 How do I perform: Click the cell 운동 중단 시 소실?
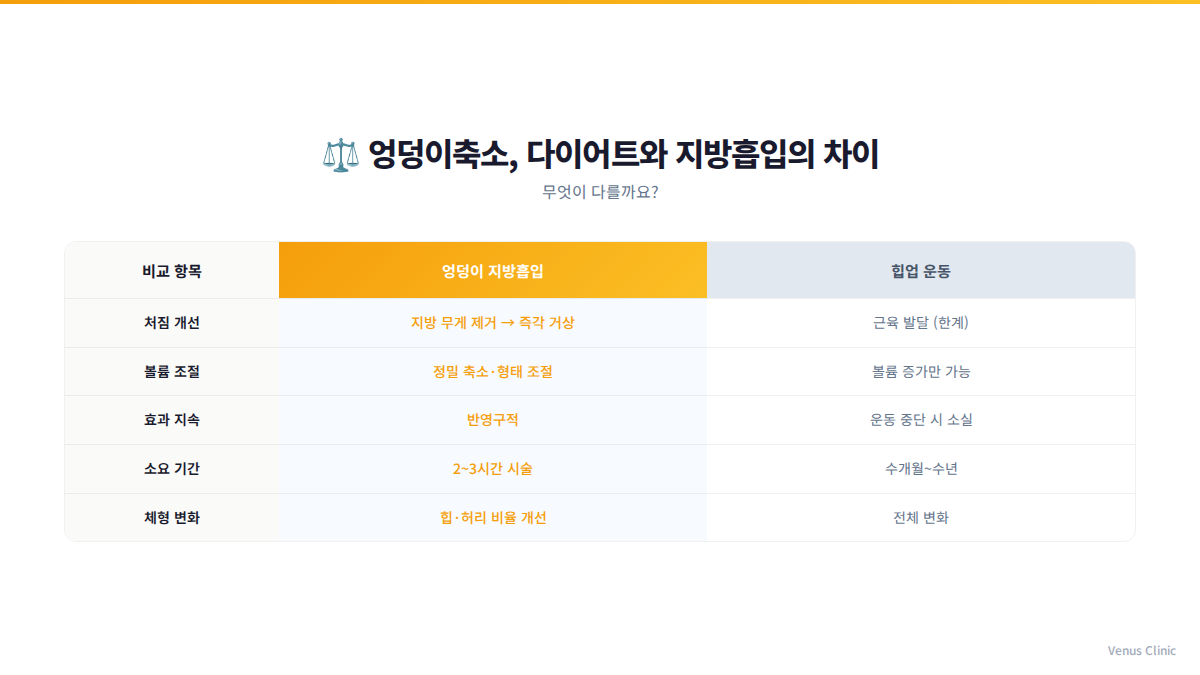(921, 420)
